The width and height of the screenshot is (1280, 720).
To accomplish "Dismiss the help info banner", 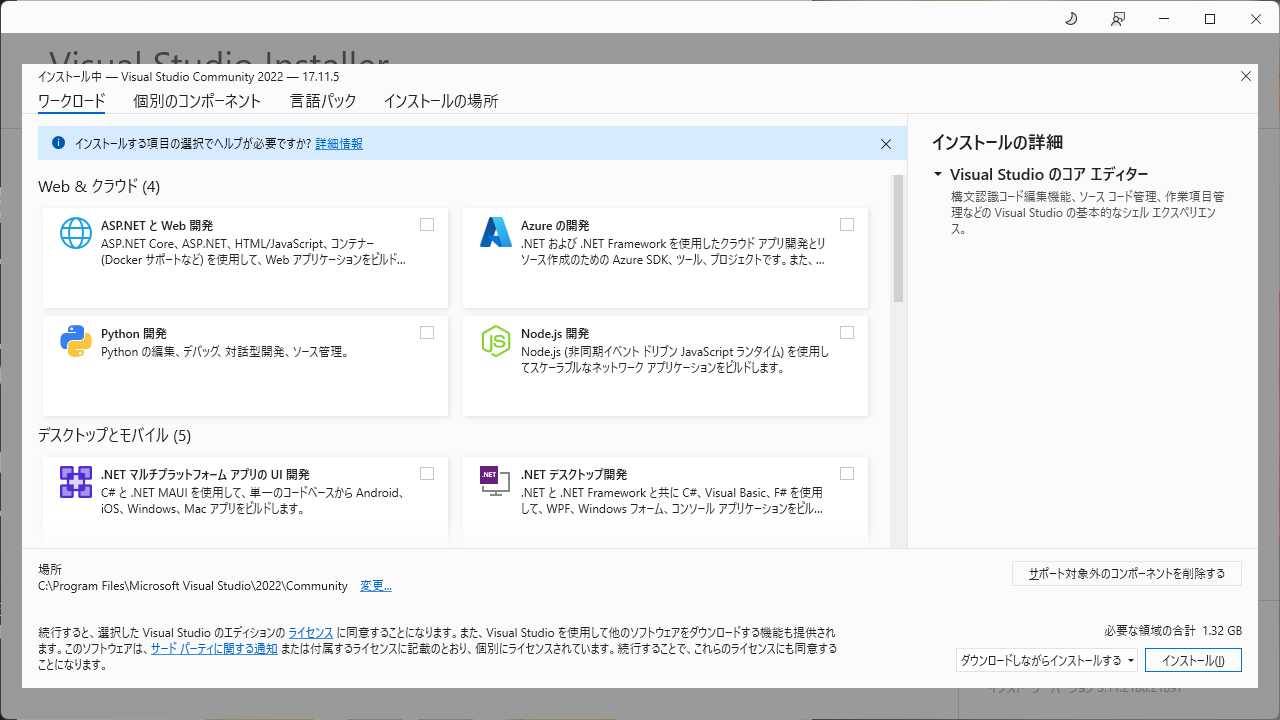I will pos(886,144).
